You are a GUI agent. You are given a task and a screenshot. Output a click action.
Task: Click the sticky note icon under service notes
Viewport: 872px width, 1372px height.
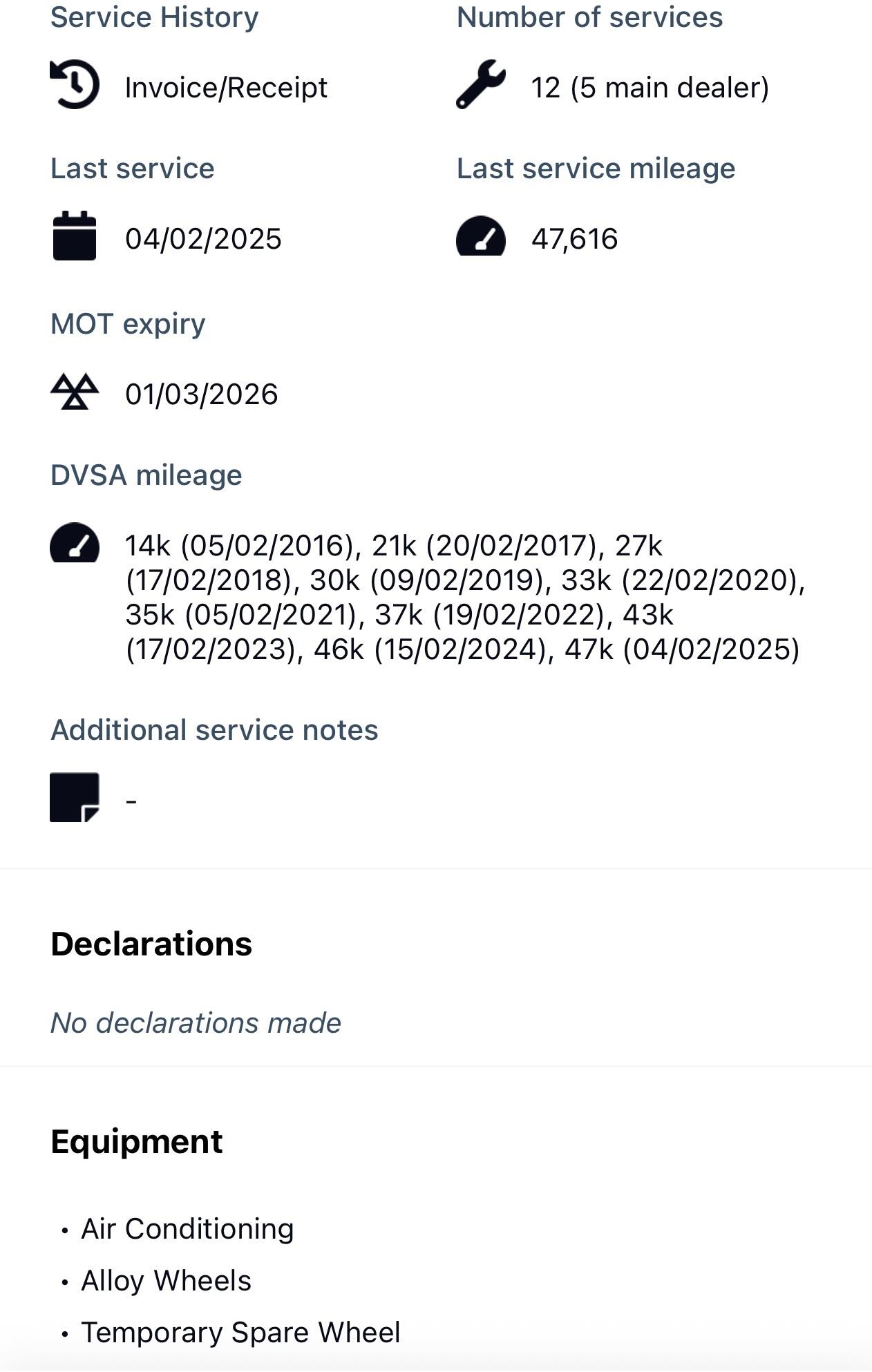(x=75, y=797)
